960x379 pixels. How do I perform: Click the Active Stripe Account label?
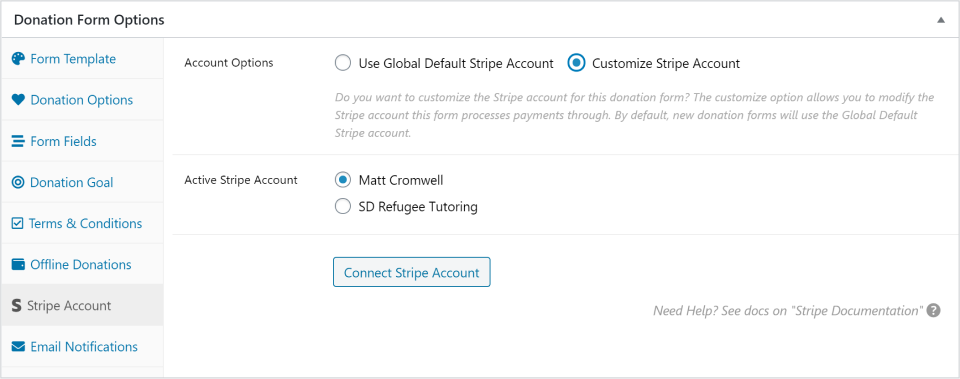(241, 180)
